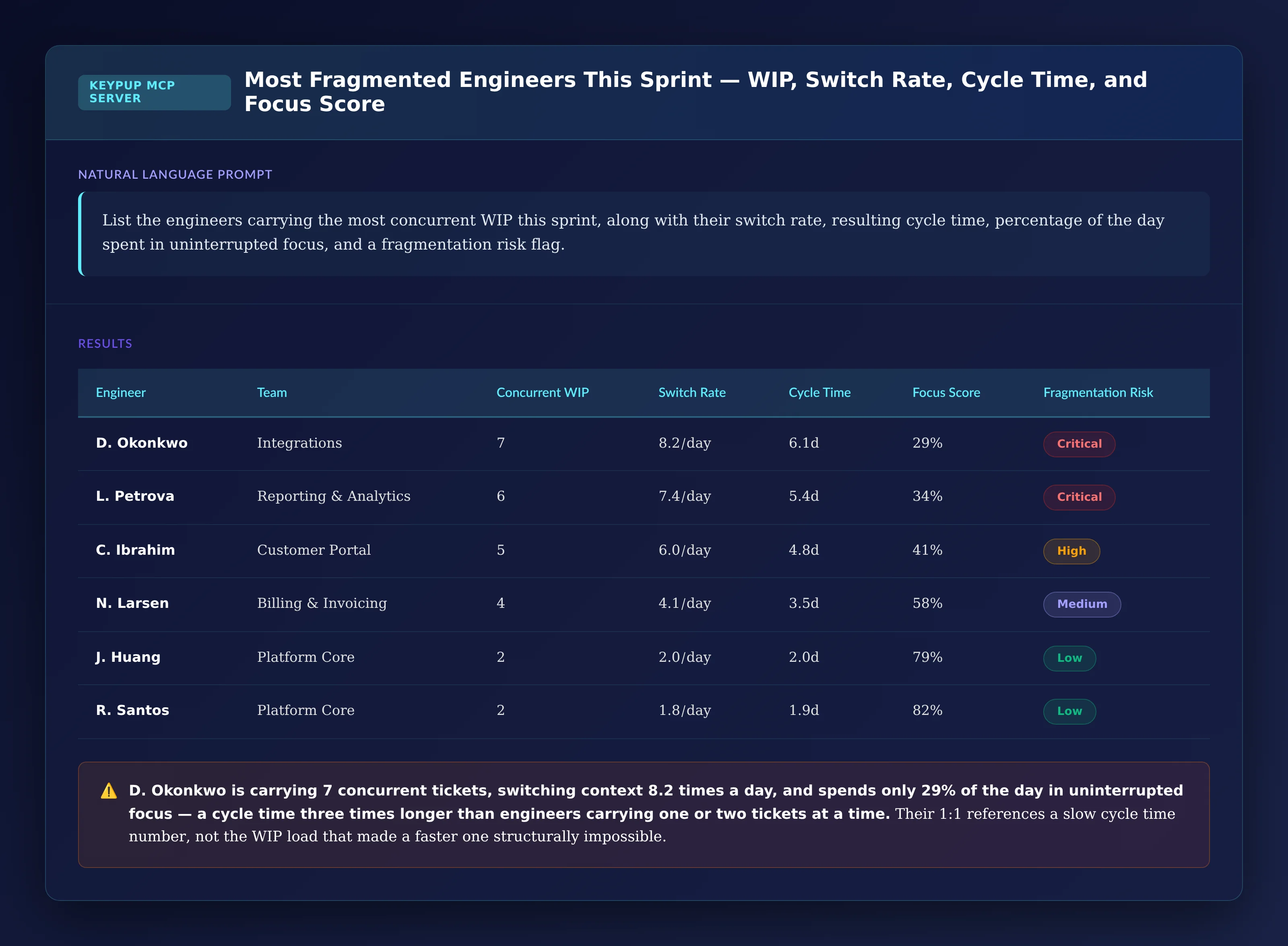Click the Integrations team cell
This screenshot has width=1288, height=946.
click(x=299, y=443)
